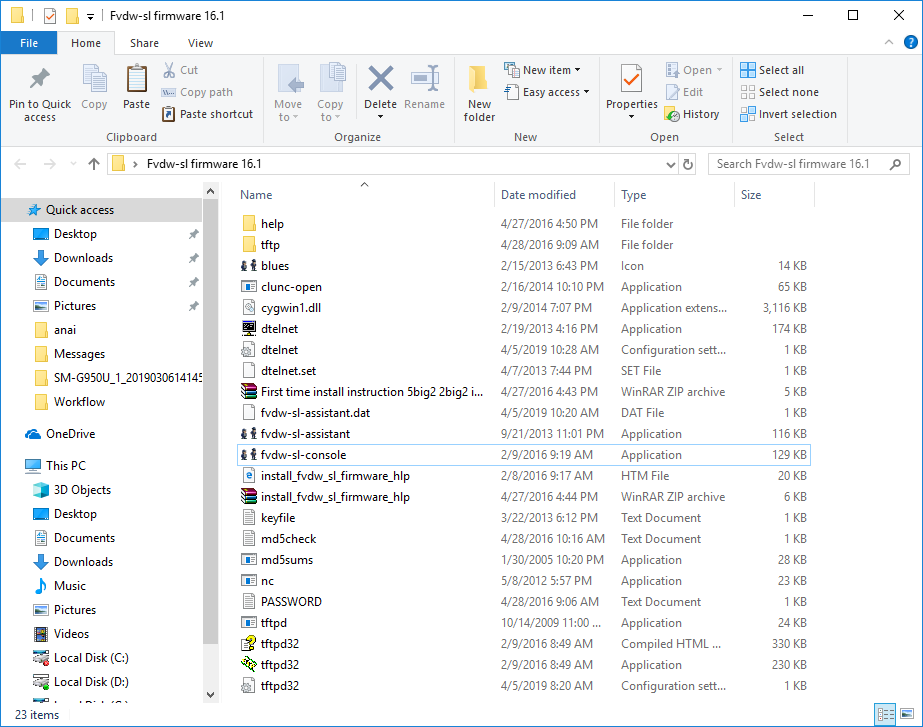Select This PC in navigation pane
Image resolution: width=923 pixels, height=727 pixels.
pos(66,466)
